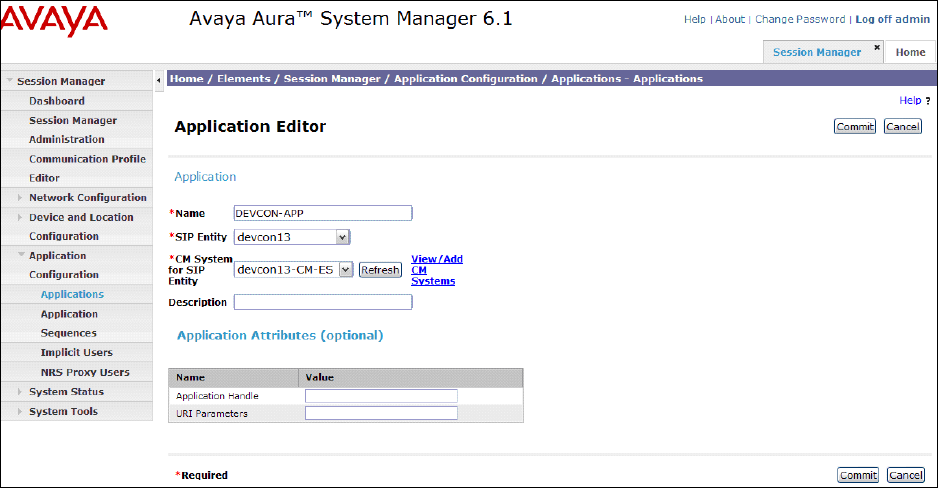Viewport: 938px width, 488px height.
Task: Collapse the left navigation panel arrow
Action: (x=160, y=79)
